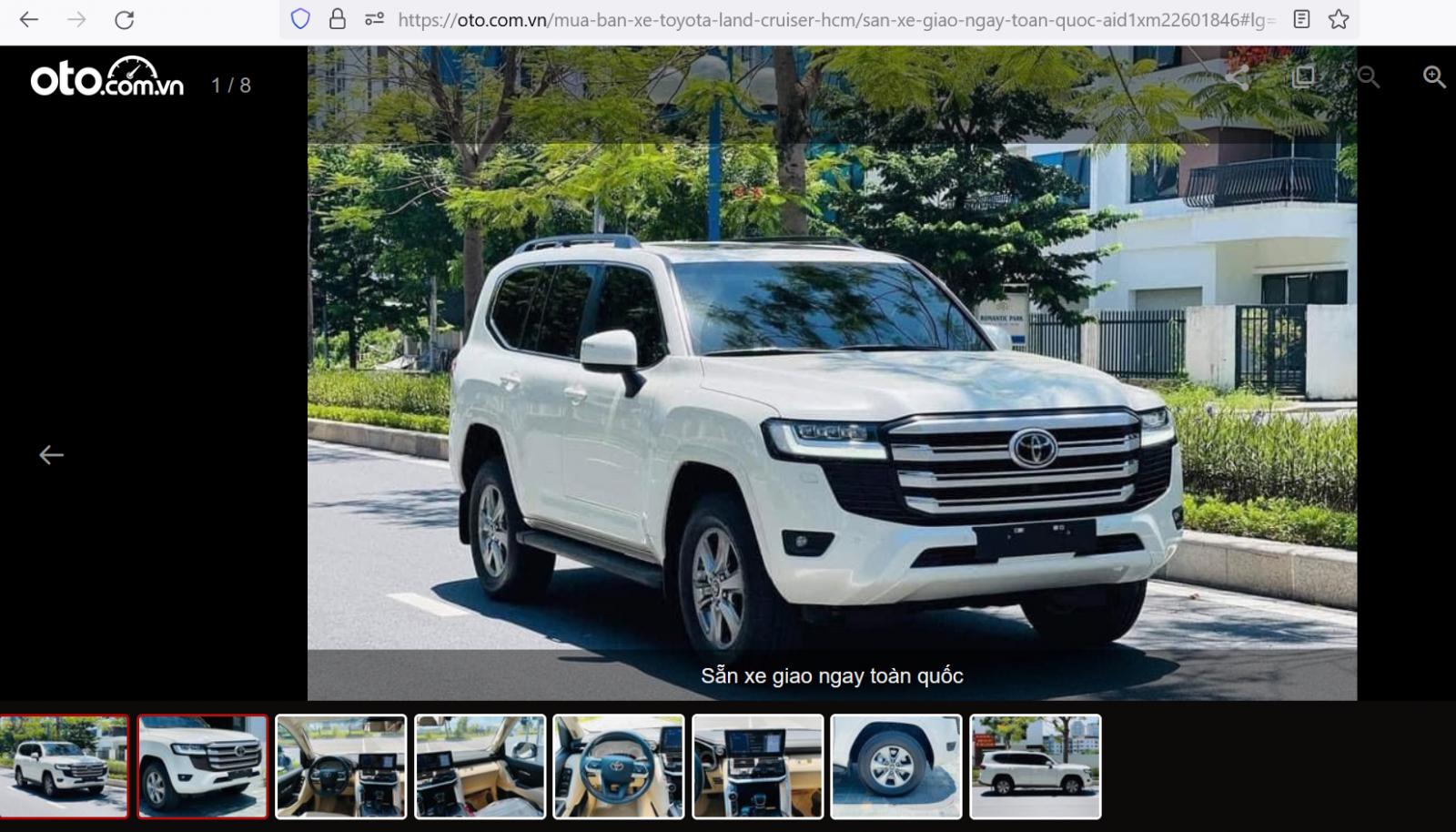Image resolution: width=1456 pixels, height=832 pixels.
Task: Select fourth thumbnail showing passenger side interior
Action: 480,766
